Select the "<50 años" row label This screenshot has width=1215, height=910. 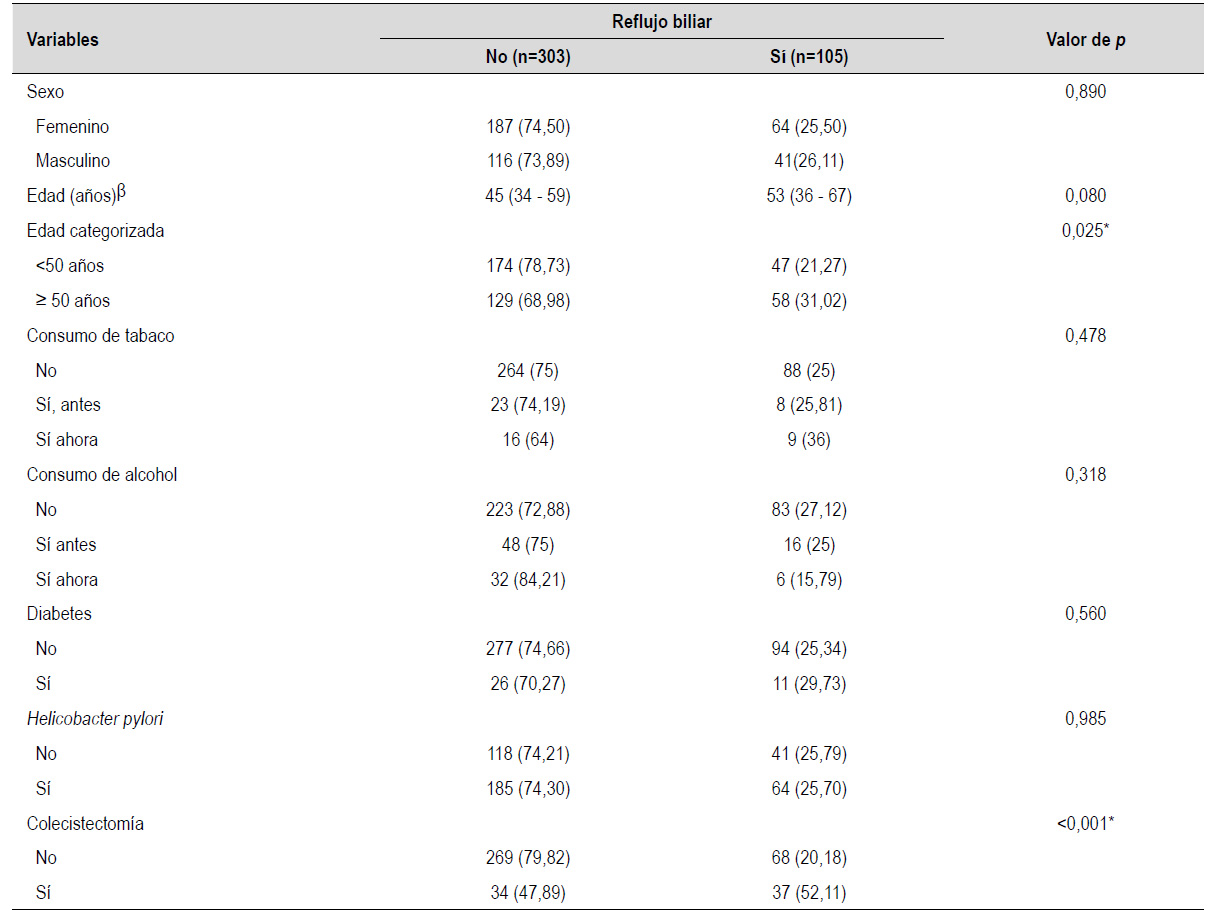pyautogui.click(x=69, y=266)
